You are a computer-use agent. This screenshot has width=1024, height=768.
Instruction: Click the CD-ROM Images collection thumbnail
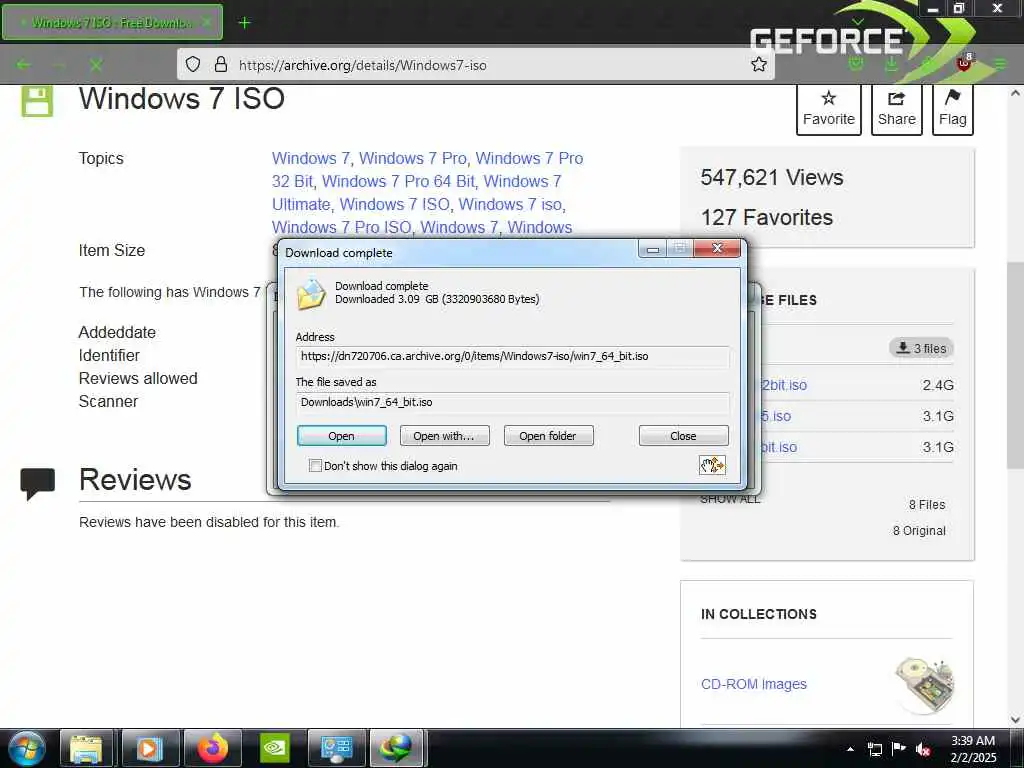(925, 684)
